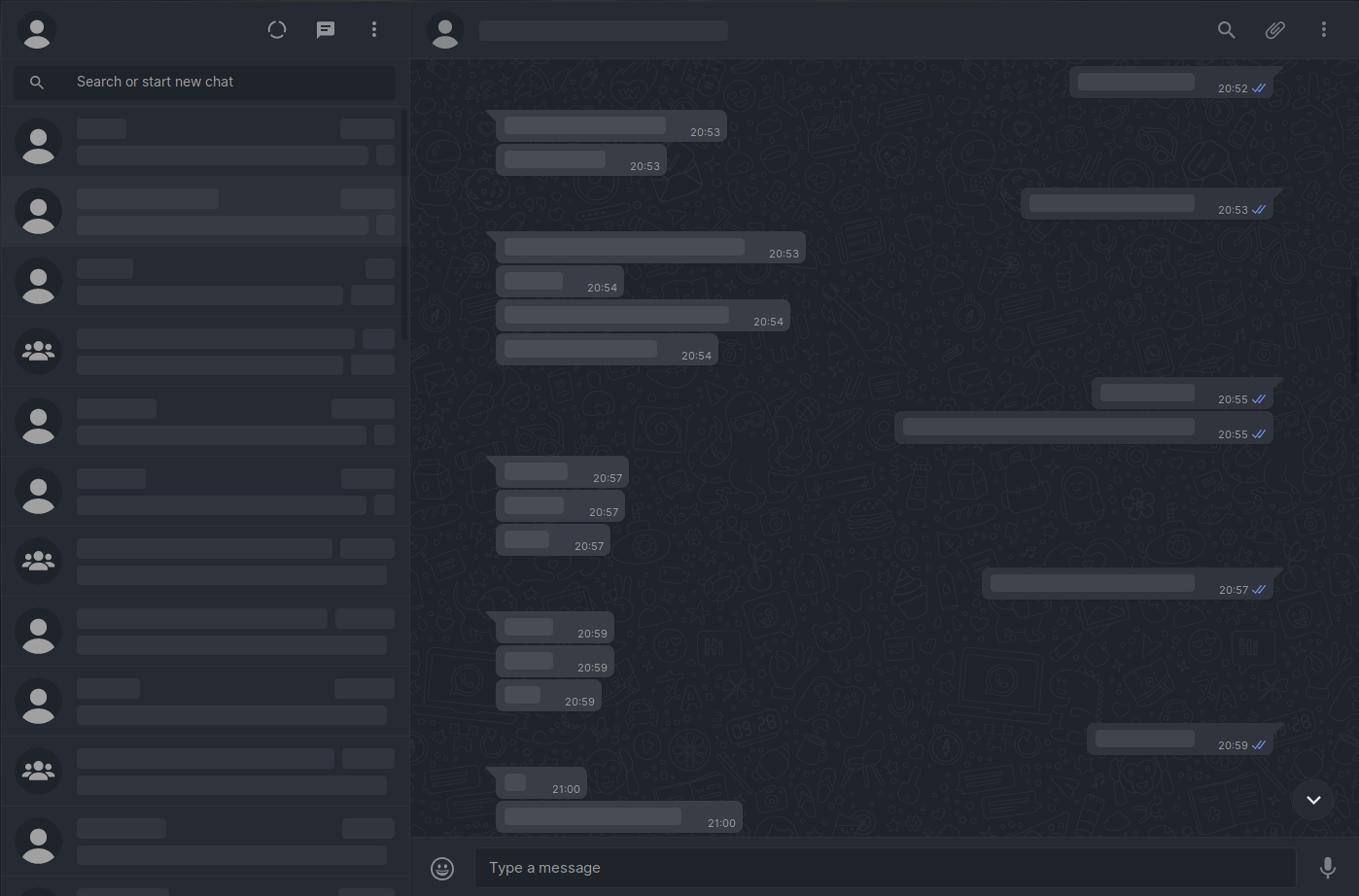Search messages in the open conversation

pyautogui.click(x=1227, y=30)
